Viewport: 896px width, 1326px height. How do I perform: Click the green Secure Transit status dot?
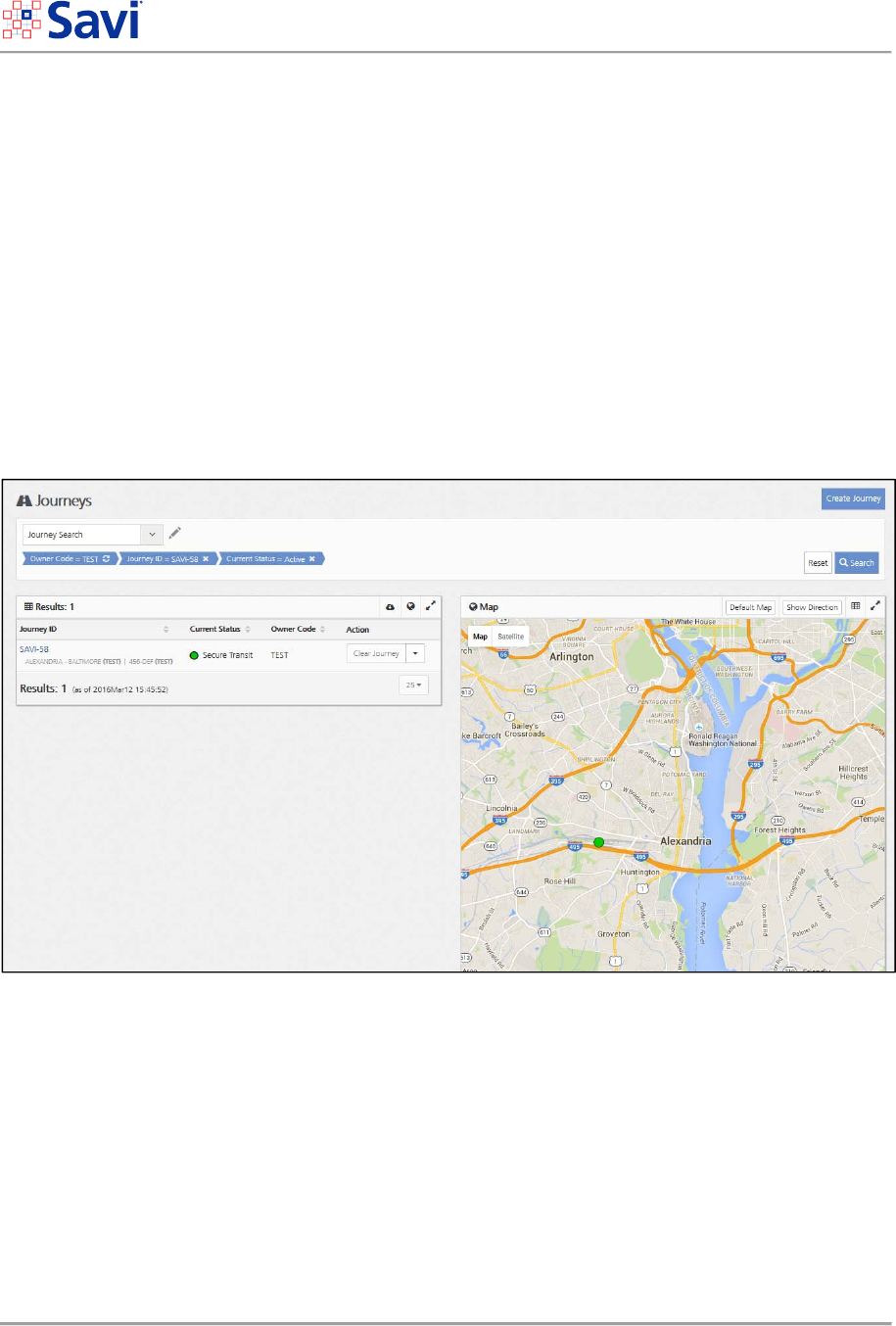click(194, 655)
